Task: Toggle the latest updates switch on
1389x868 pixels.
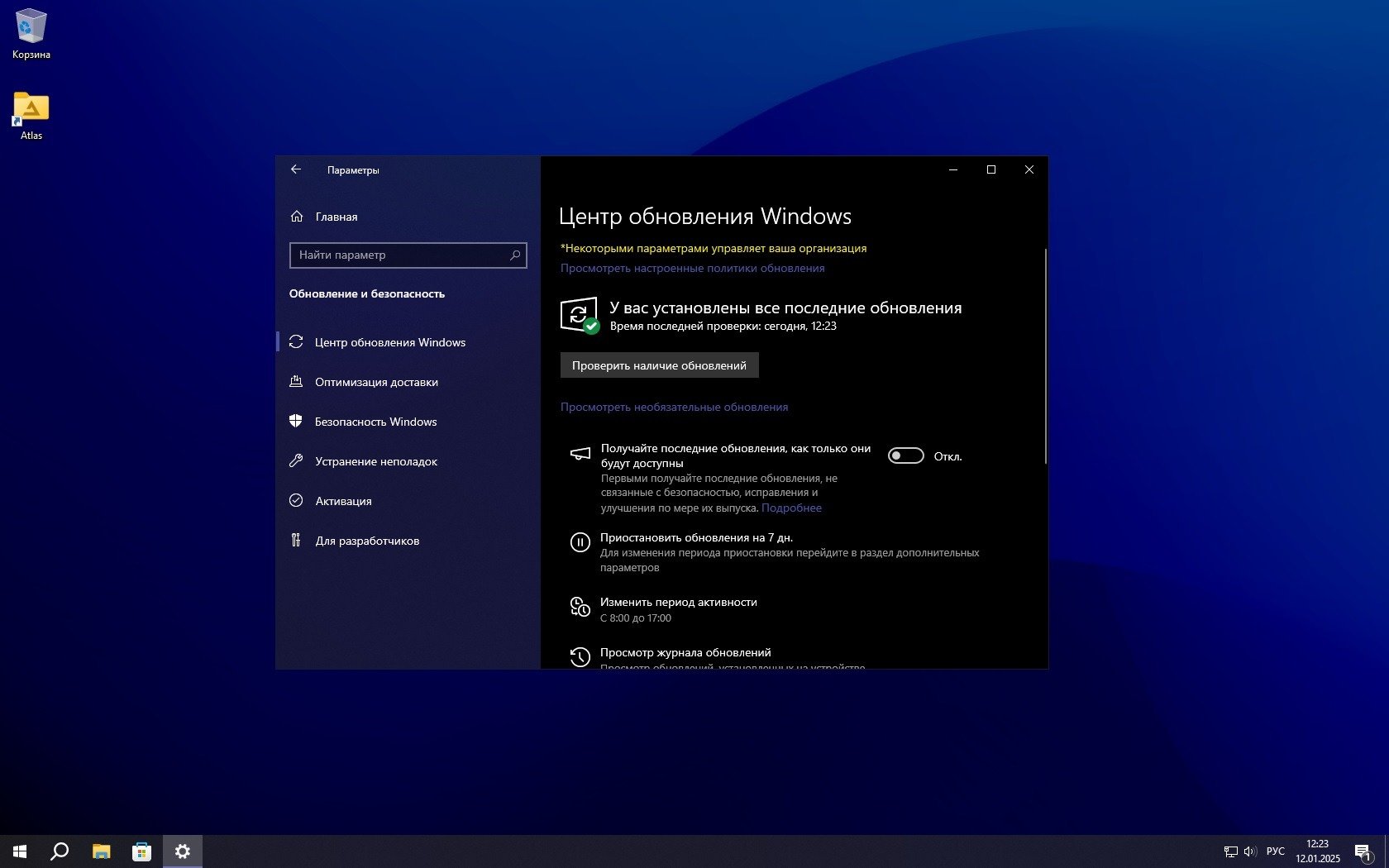Action: pos(905,456)
